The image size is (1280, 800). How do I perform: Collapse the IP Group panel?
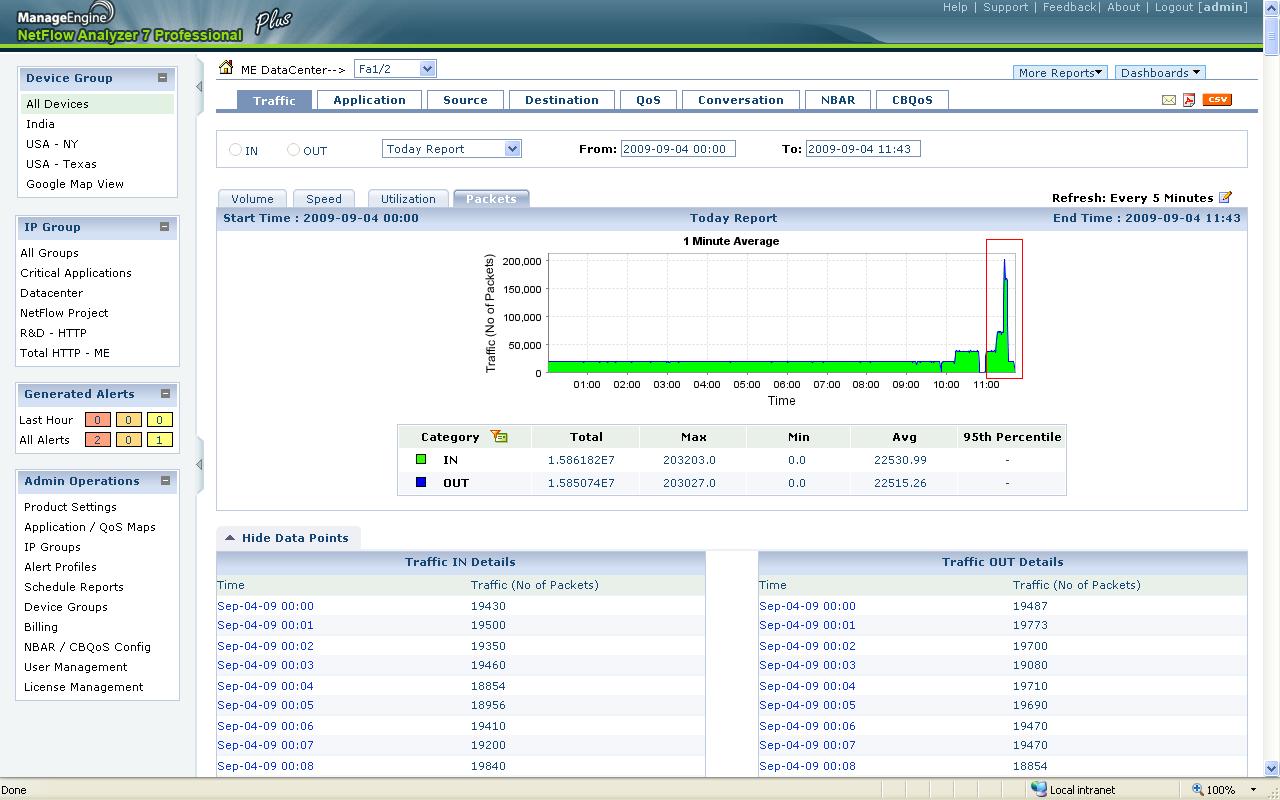pyautogui.click(x=164, y=226)
